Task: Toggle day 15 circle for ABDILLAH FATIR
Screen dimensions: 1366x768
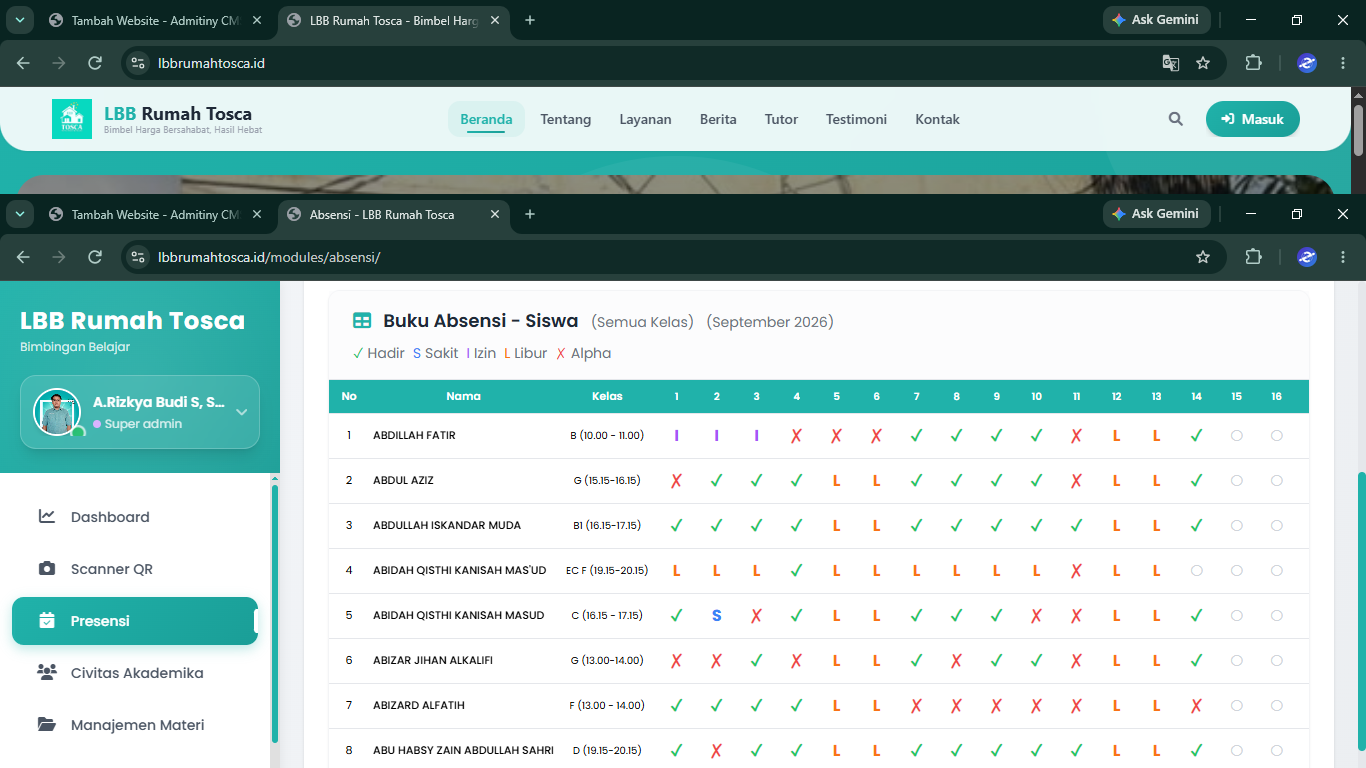Action: [1237, 436]
